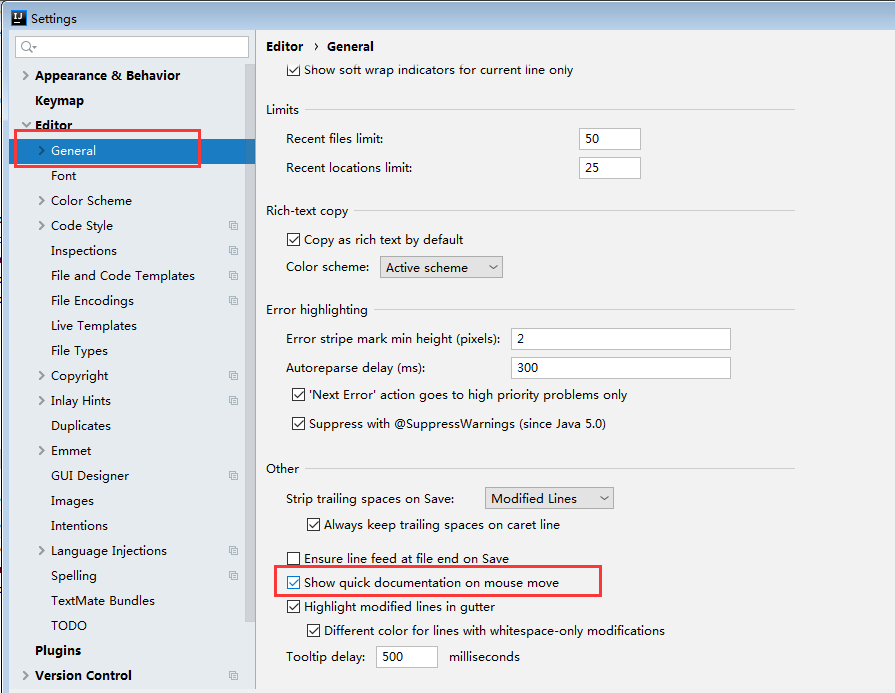
Task: Expand the Color Scheme tree node
Action: click(x=41, y=201)
